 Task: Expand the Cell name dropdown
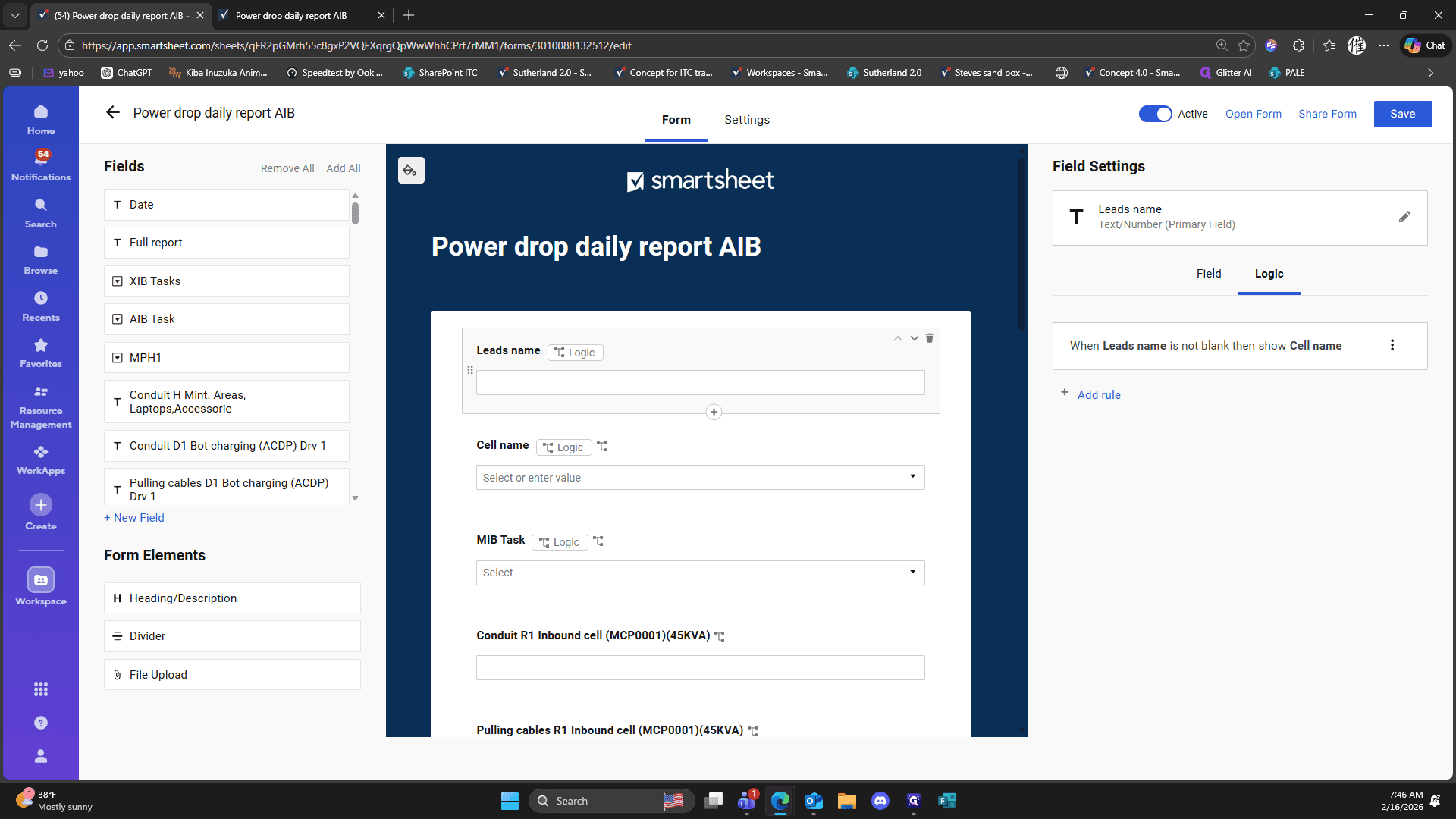tap(913, 477)
